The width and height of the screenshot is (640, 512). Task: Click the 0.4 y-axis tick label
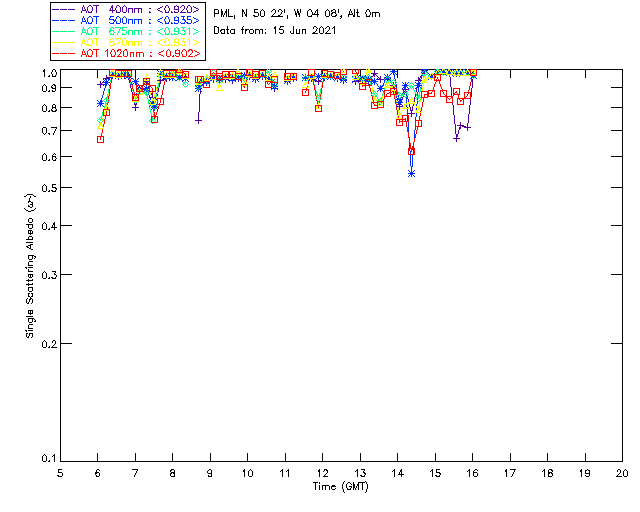pyautogui.click(x=49, y=226)
